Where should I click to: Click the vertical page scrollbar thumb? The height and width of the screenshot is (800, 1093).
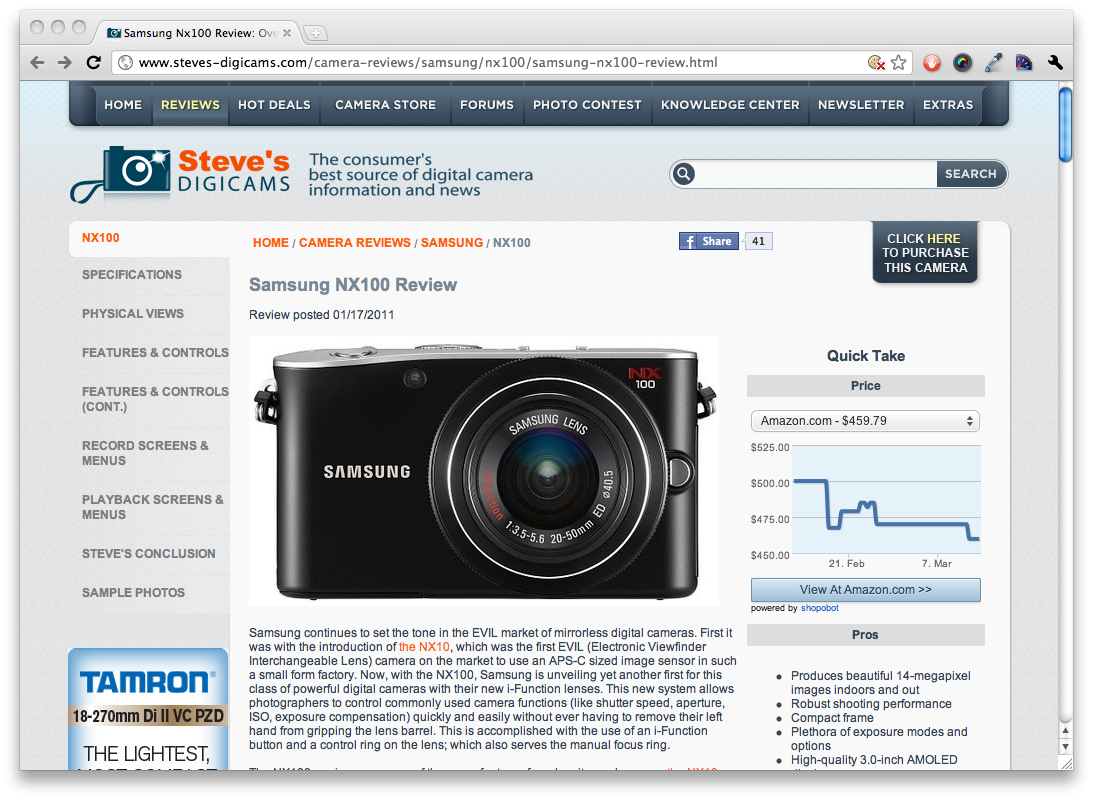[x=1065, y=125]
